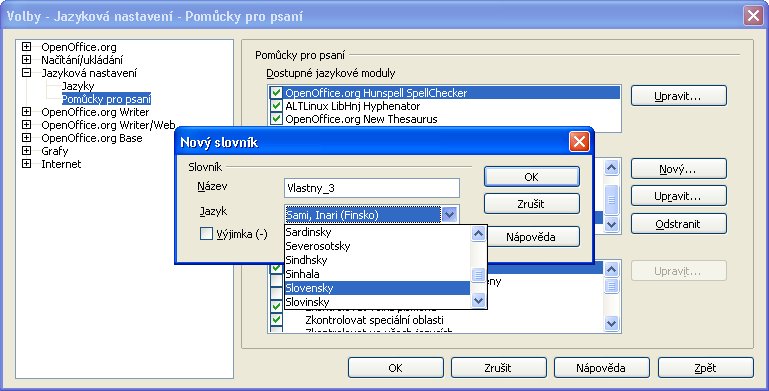Choose Sardinsky from language list

point(377,232)
